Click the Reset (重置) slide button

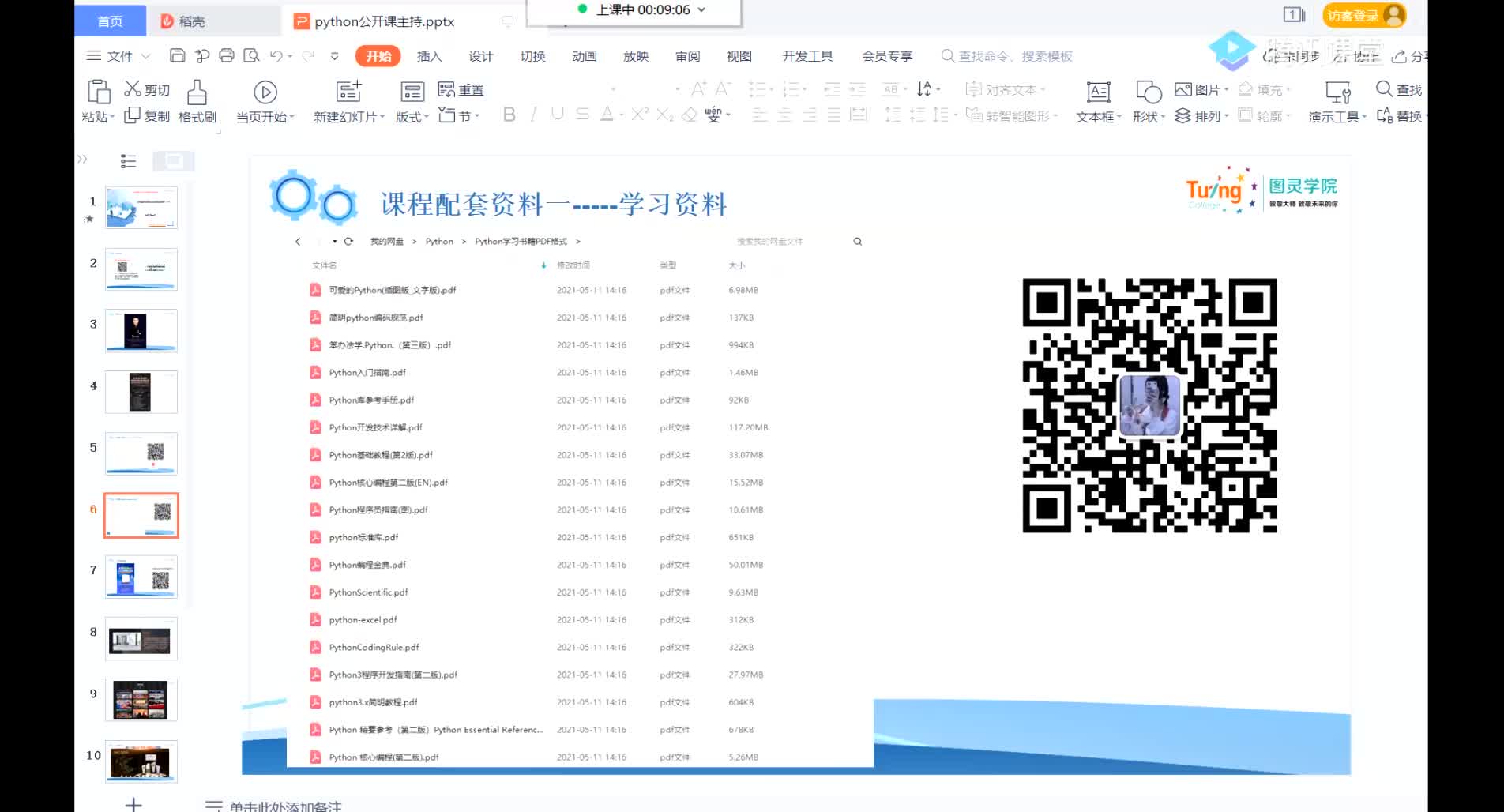[461, 89]
